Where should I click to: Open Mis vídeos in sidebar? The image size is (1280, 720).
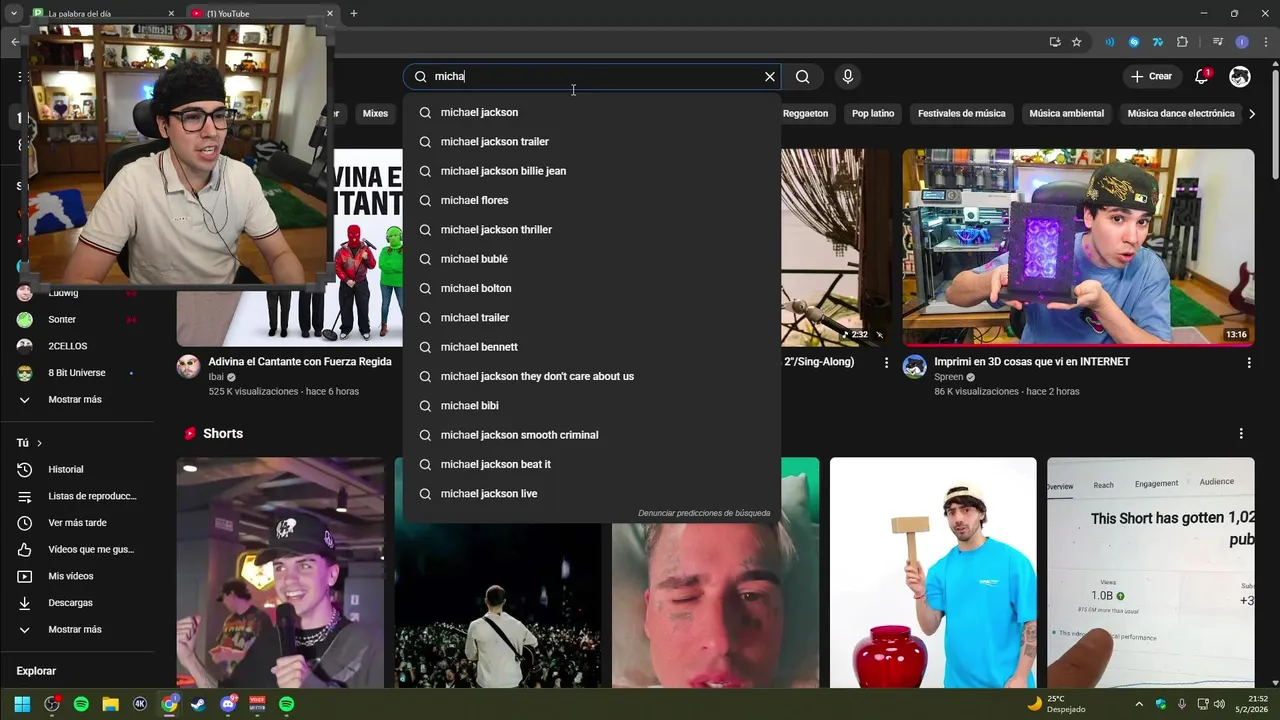point(78,576)
